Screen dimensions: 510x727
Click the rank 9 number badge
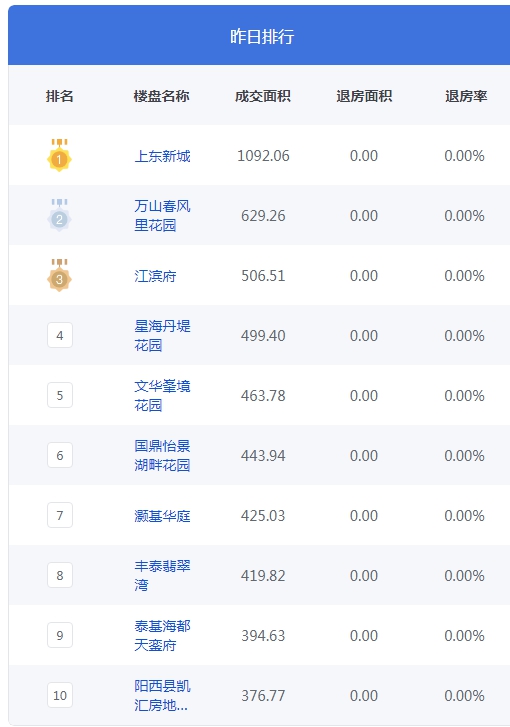coord(60,635)
